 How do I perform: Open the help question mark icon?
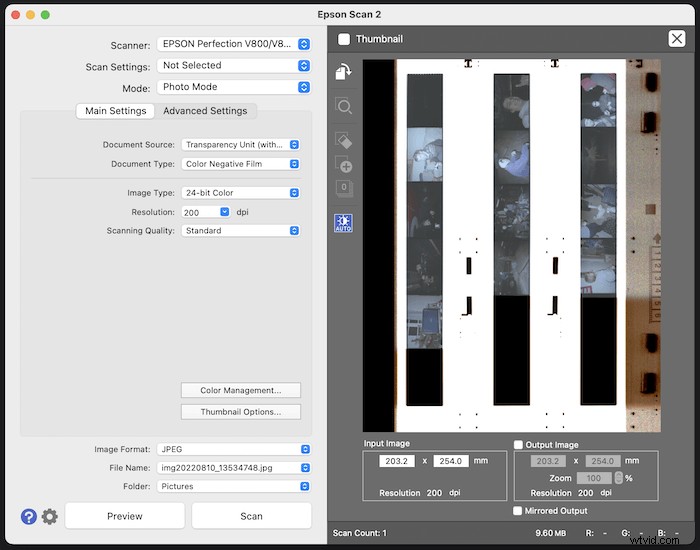point(29,516)
